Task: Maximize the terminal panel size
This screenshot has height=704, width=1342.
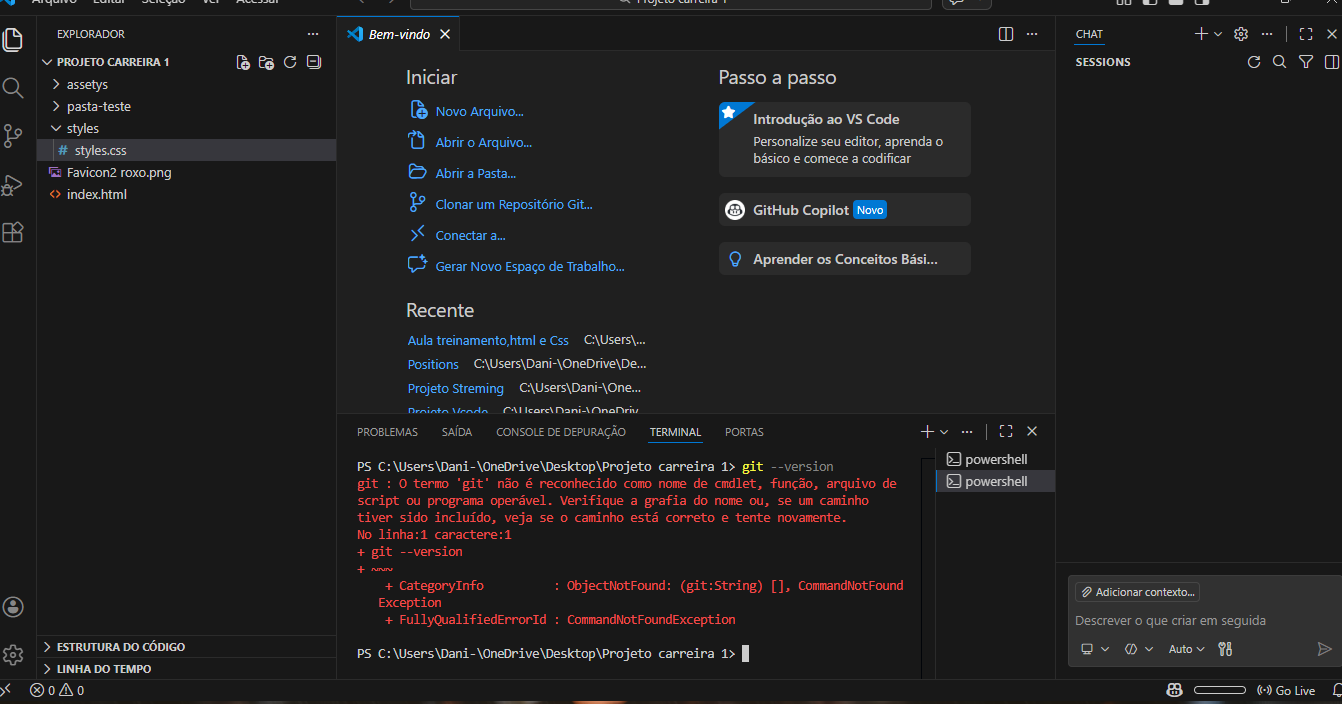Action: 1006,432
